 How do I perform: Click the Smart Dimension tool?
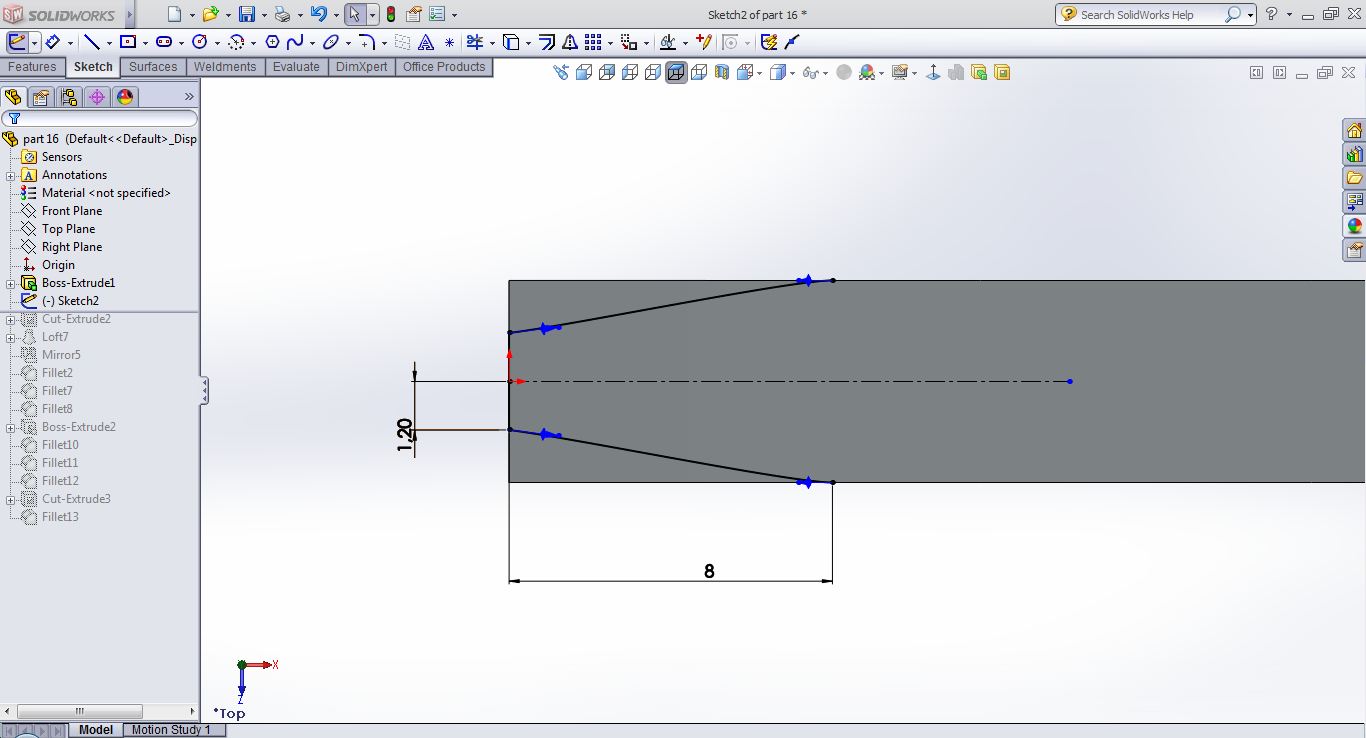tap(53, 42)
